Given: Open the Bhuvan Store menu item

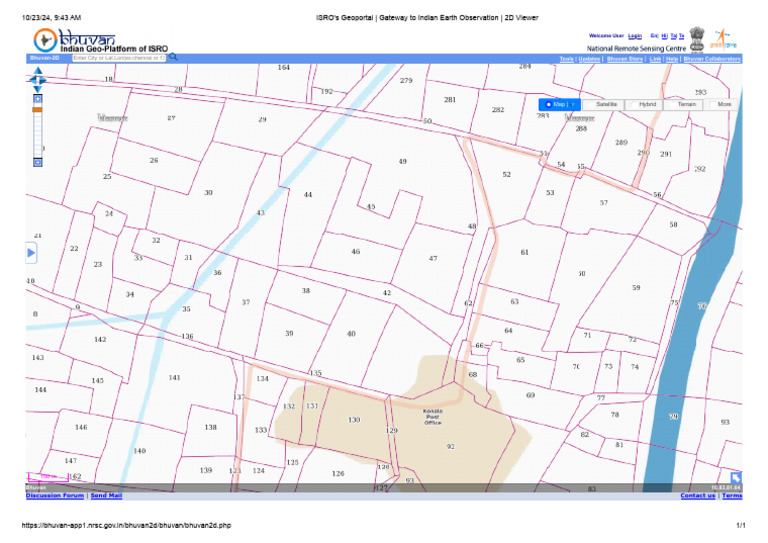Looking at the screenshot, I should (624, 59).
